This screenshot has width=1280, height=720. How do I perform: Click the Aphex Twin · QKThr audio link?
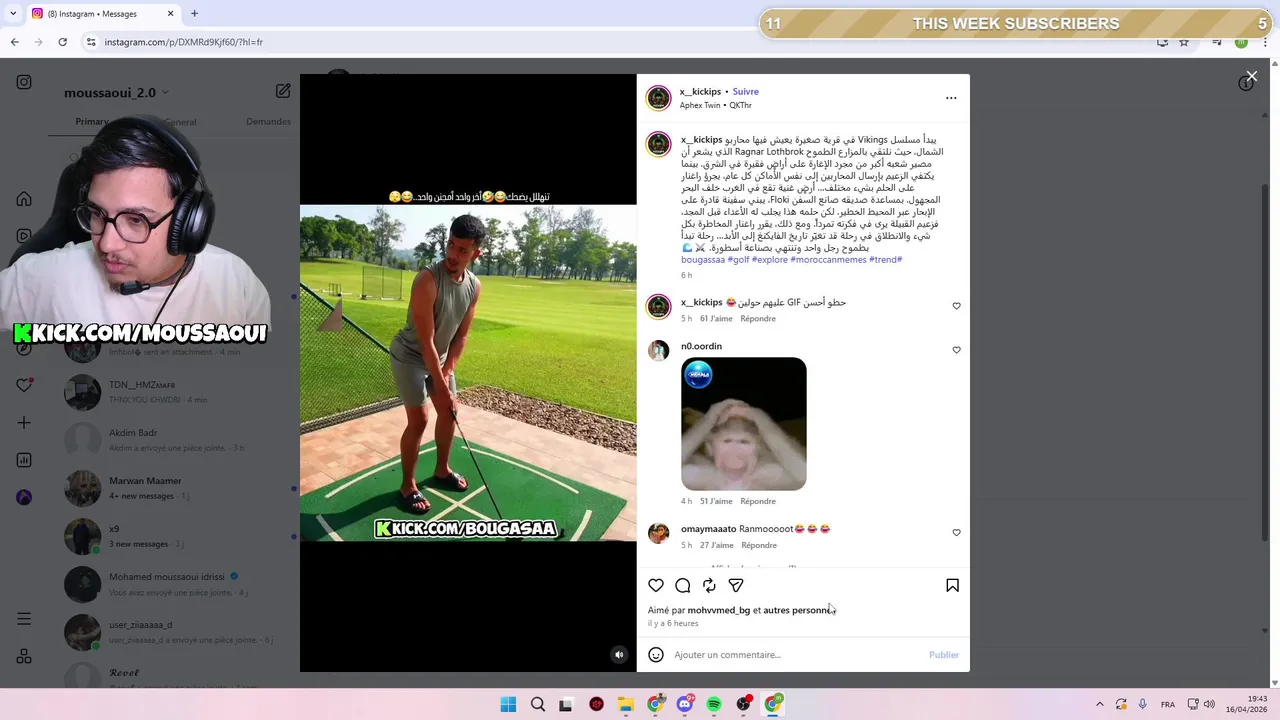[x=715, y=105]
